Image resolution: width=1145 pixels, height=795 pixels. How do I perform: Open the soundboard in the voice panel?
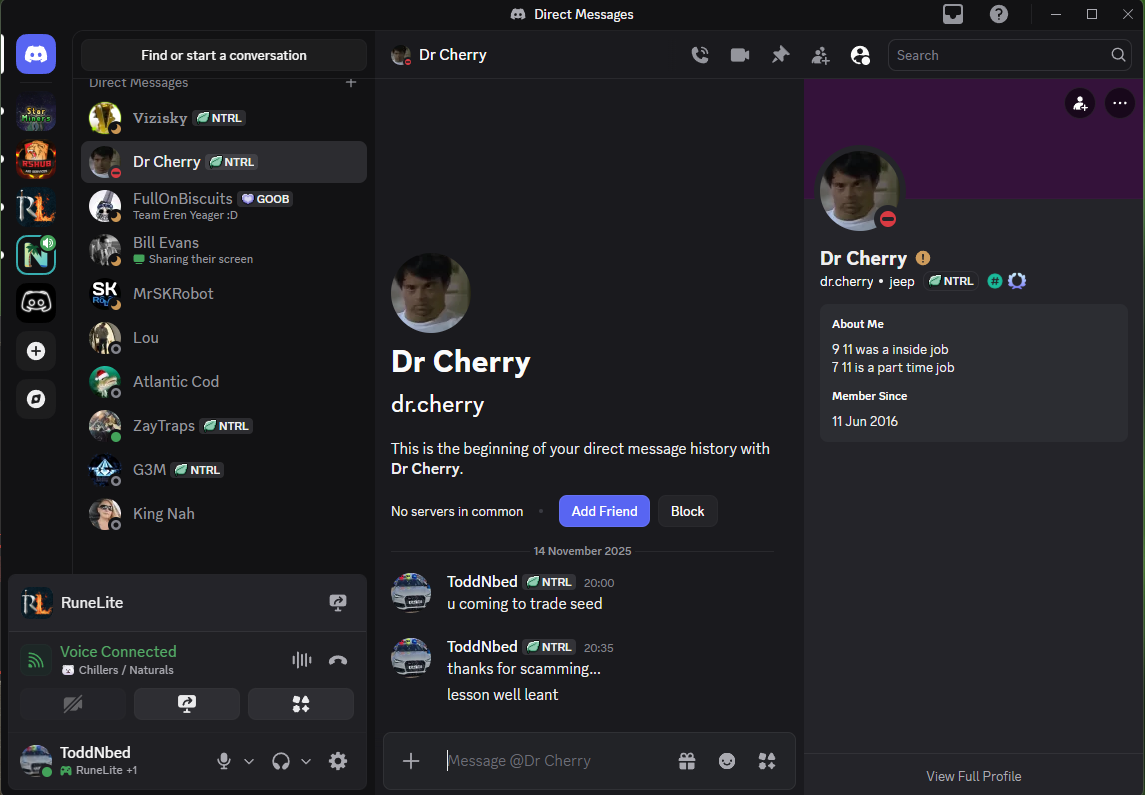point(300,704)
